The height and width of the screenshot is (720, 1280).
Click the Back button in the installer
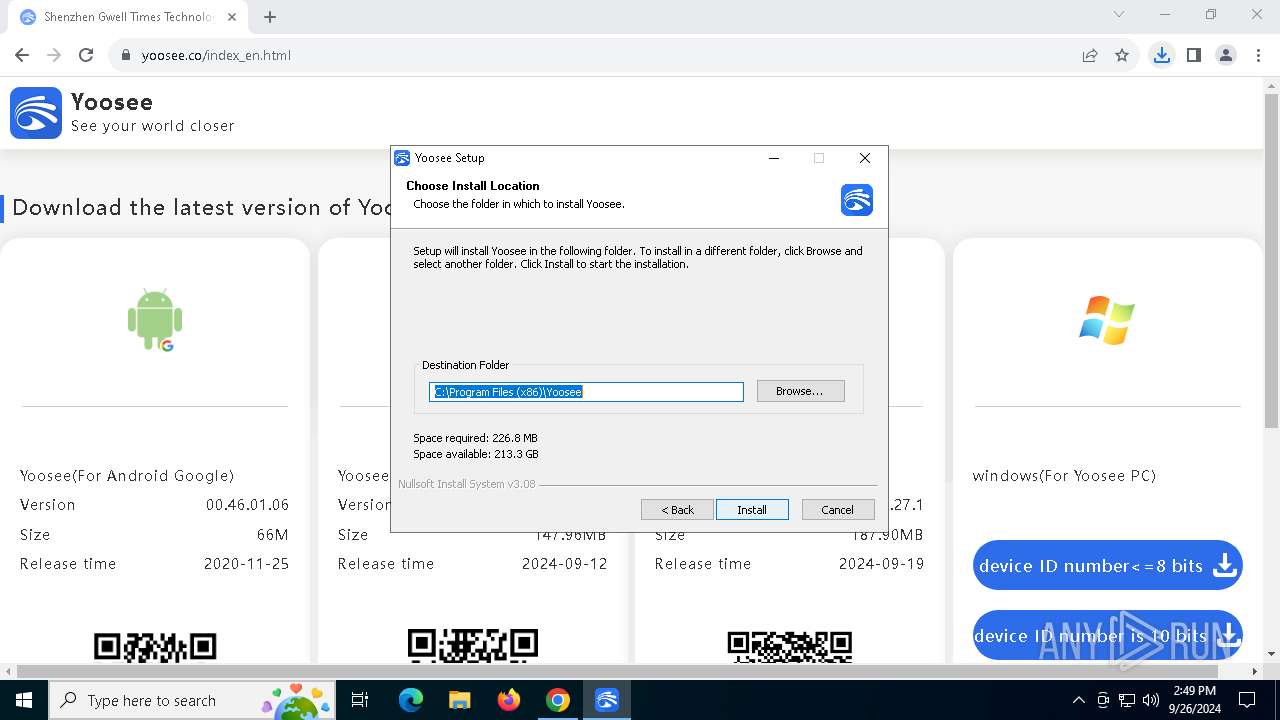[x=677, y=510]
